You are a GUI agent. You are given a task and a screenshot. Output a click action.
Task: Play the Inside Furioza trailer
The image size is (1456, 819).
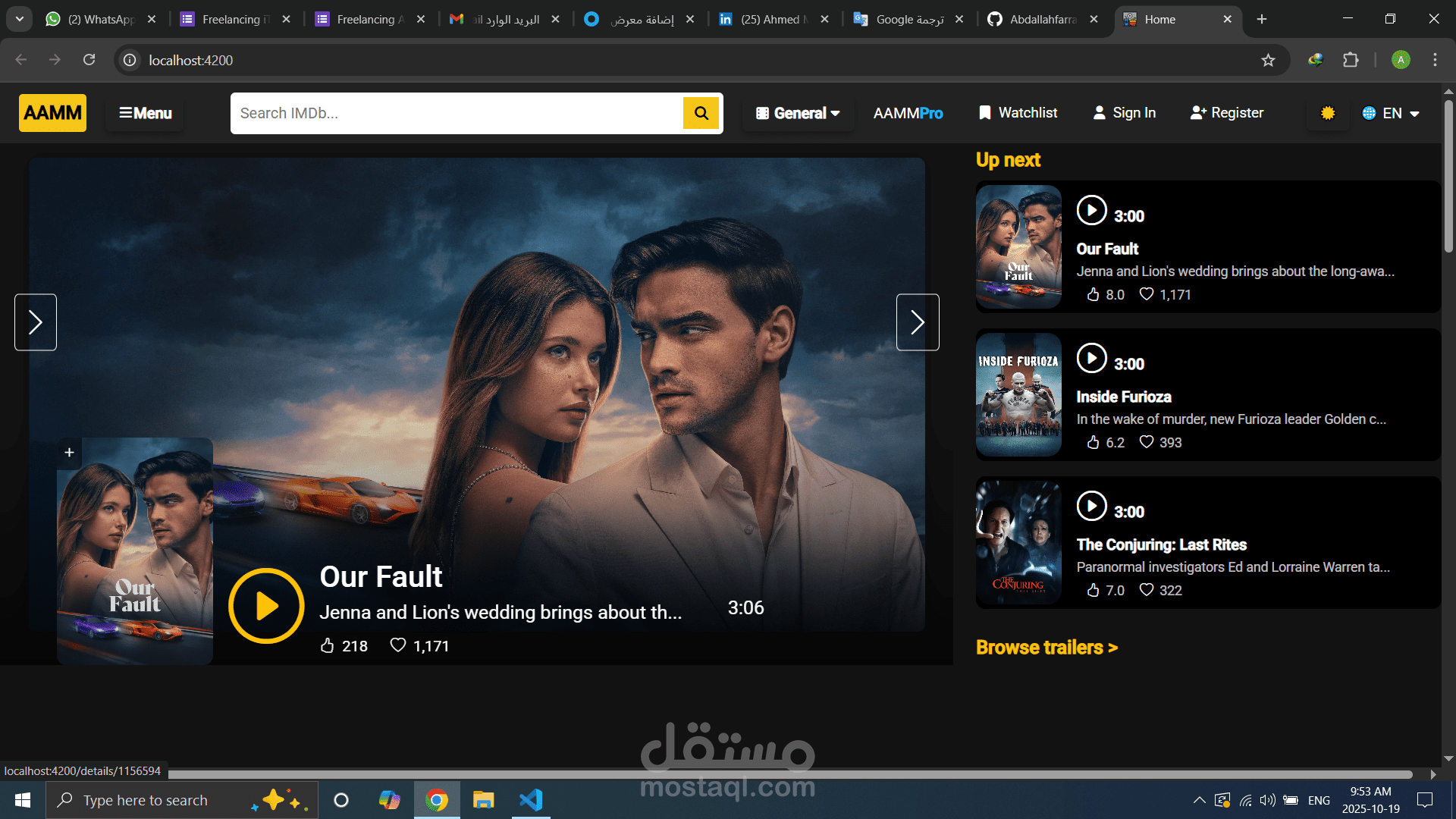[x=1092, y=358]
